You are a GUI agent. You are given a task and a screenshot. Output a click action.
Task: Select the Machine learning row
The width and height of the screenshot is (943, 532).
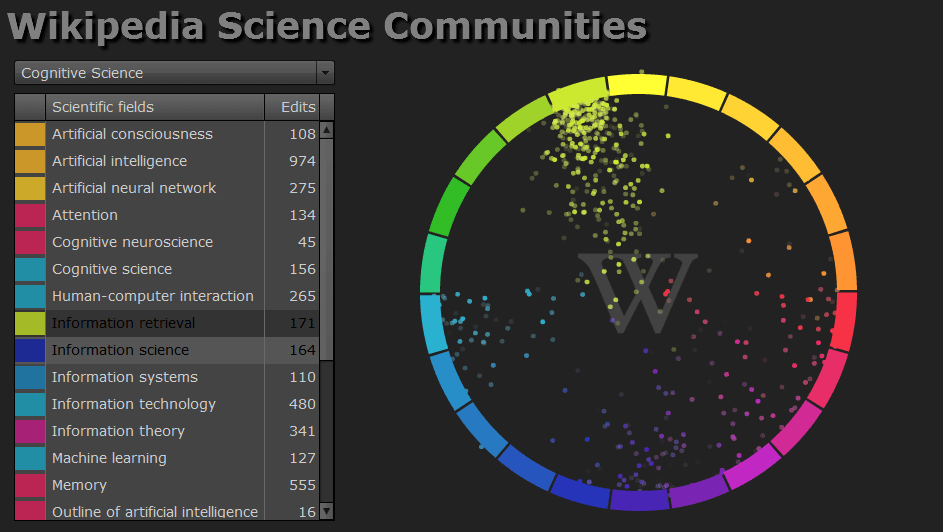pos(167,459)
